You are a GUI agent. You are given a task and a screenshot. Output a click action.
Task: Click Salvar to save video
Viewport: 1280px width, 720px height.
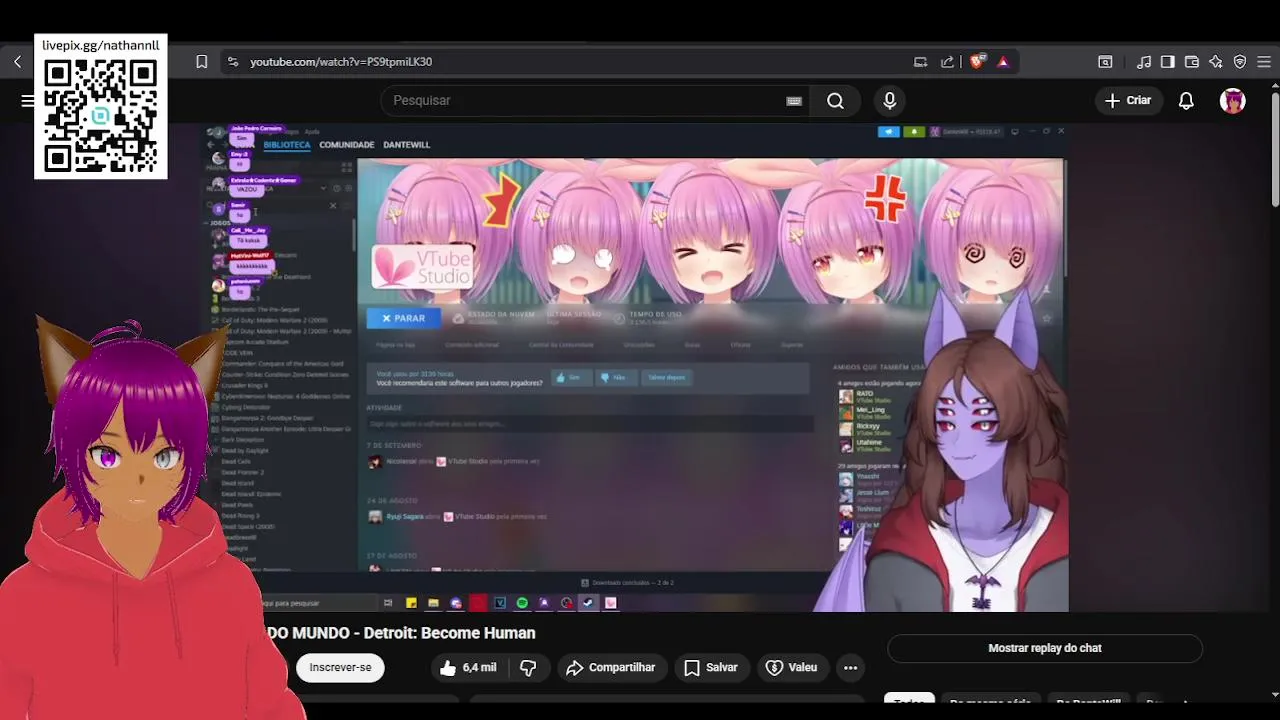[710, 667]
